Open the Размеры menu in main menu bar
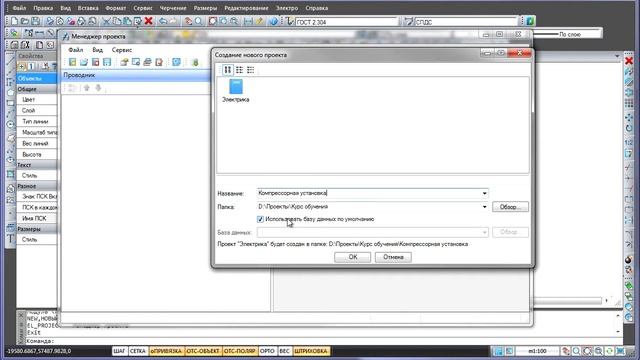Viewport: 640px width, 360px height. pos(205,8)
